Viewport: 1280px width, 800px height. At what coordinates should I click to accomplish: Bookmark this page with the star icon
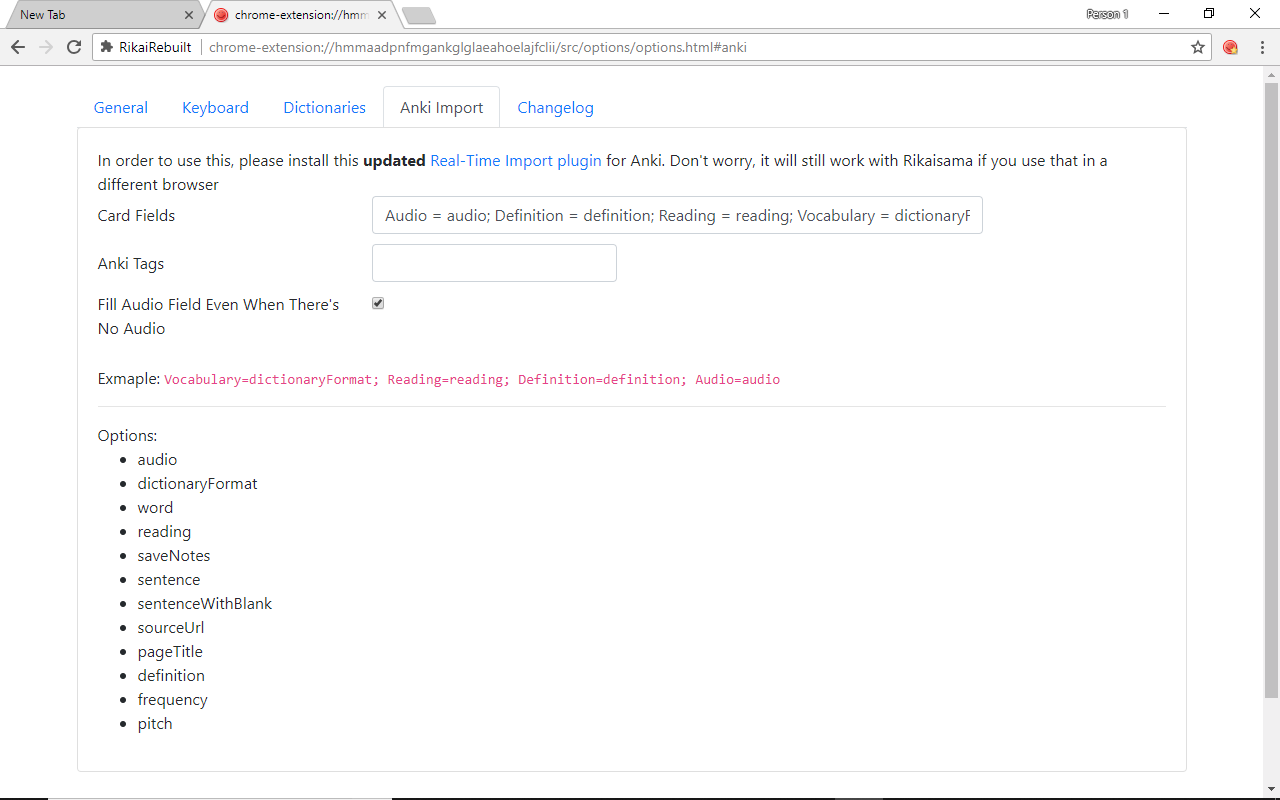[1198, 47]
